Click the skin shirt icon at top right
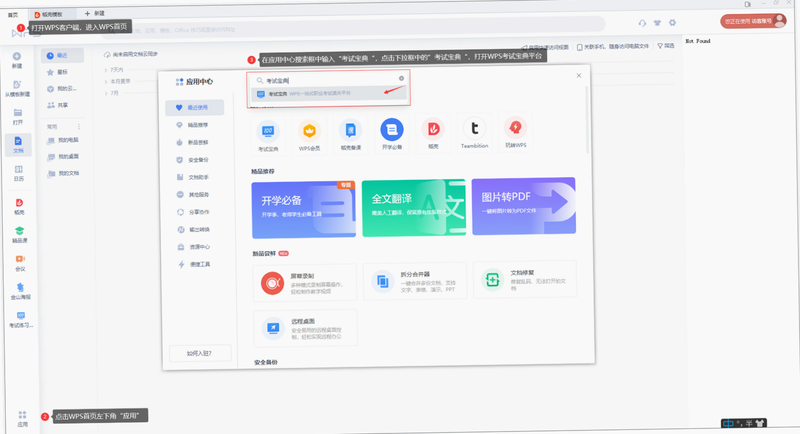800x434 pixels. tap(657, 23)
